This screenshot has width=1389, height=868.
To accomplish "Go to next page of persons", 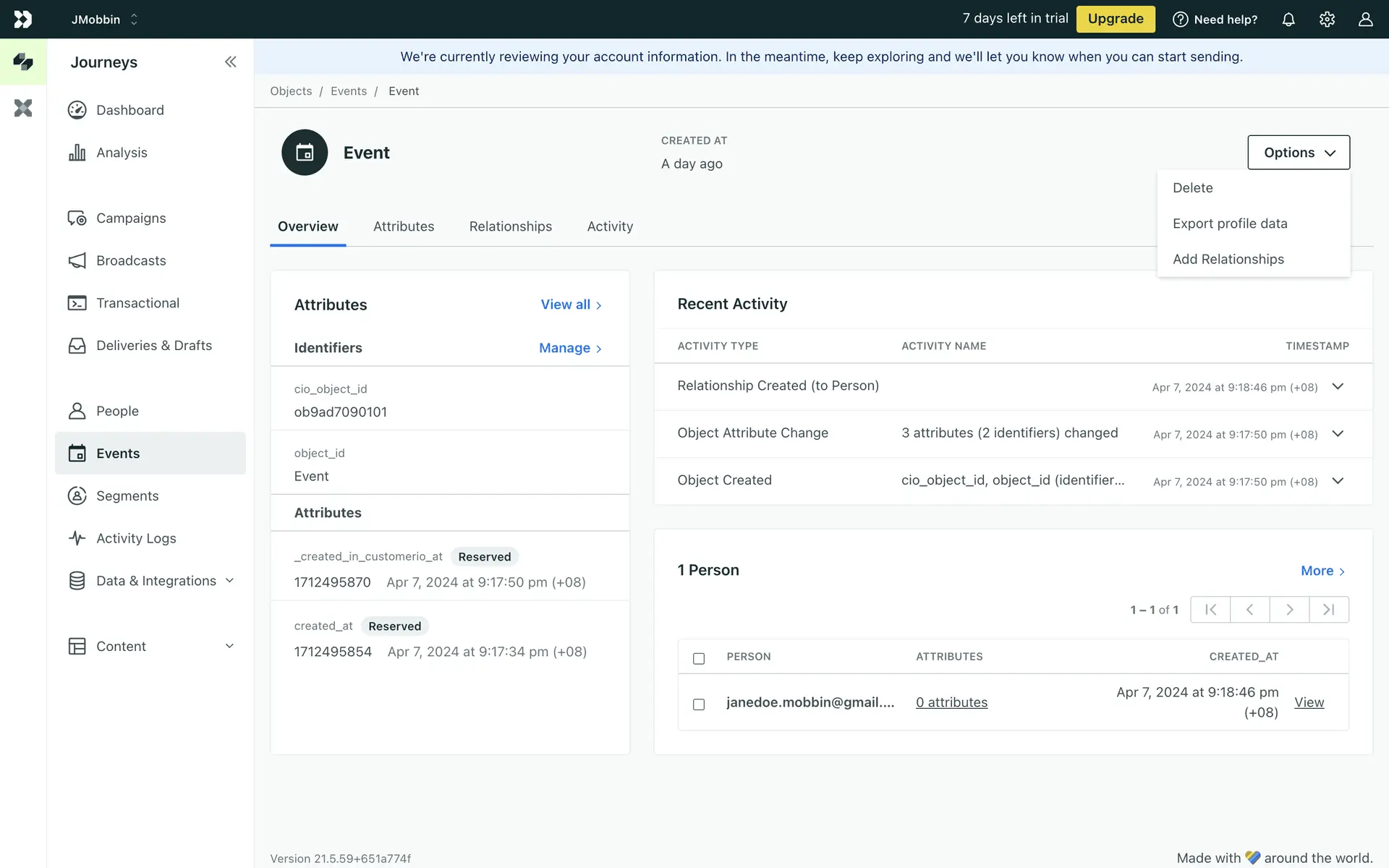I will pos(1289,610).
